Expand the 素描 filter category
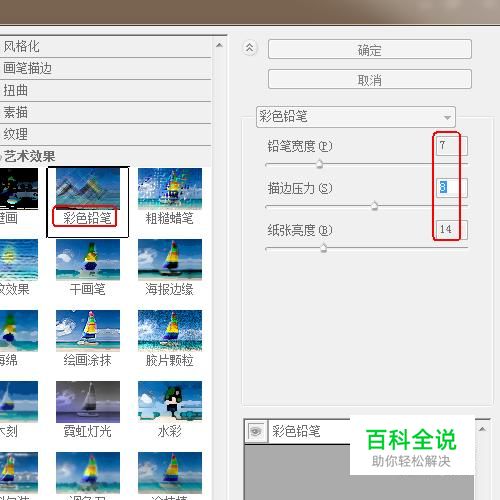The width and height of the screenshot is (500, 500). 105,112
